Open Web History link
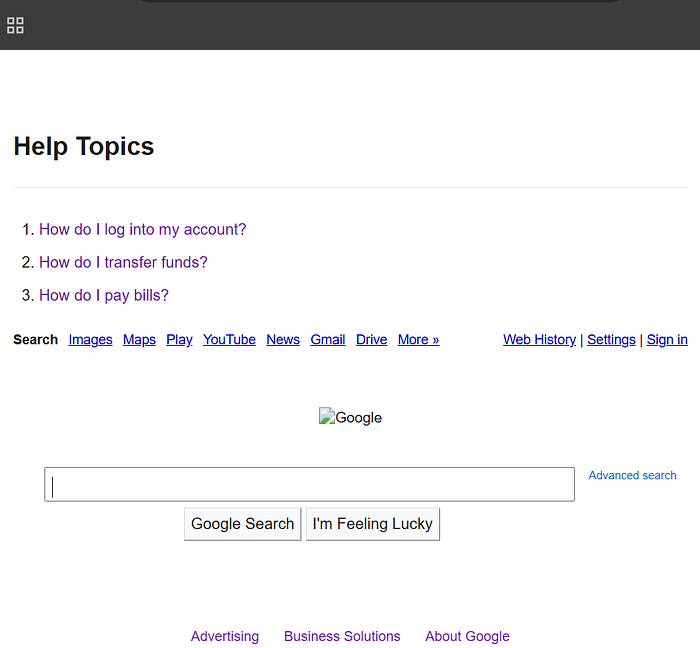This screenshot has width=700, height=648. tap(539, 340)
